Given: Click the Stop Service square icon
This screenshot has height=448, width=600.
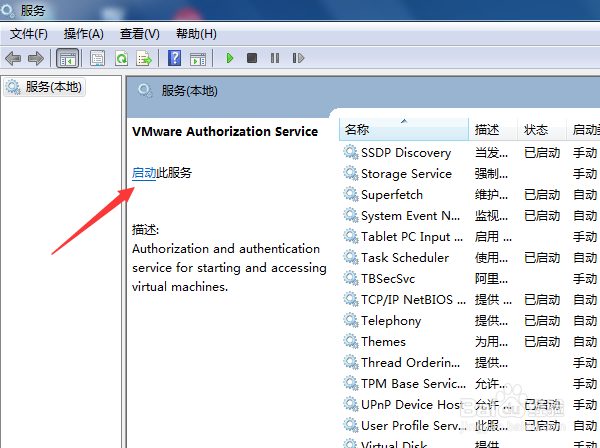Looking at the screenshot, I should click(252, 58).
